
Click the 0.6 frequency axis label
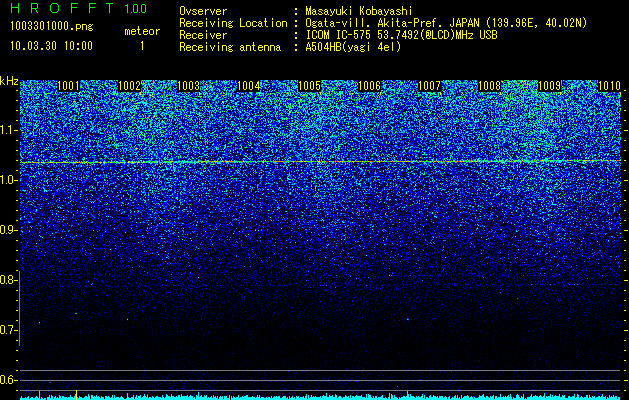(x=8, y=380)
